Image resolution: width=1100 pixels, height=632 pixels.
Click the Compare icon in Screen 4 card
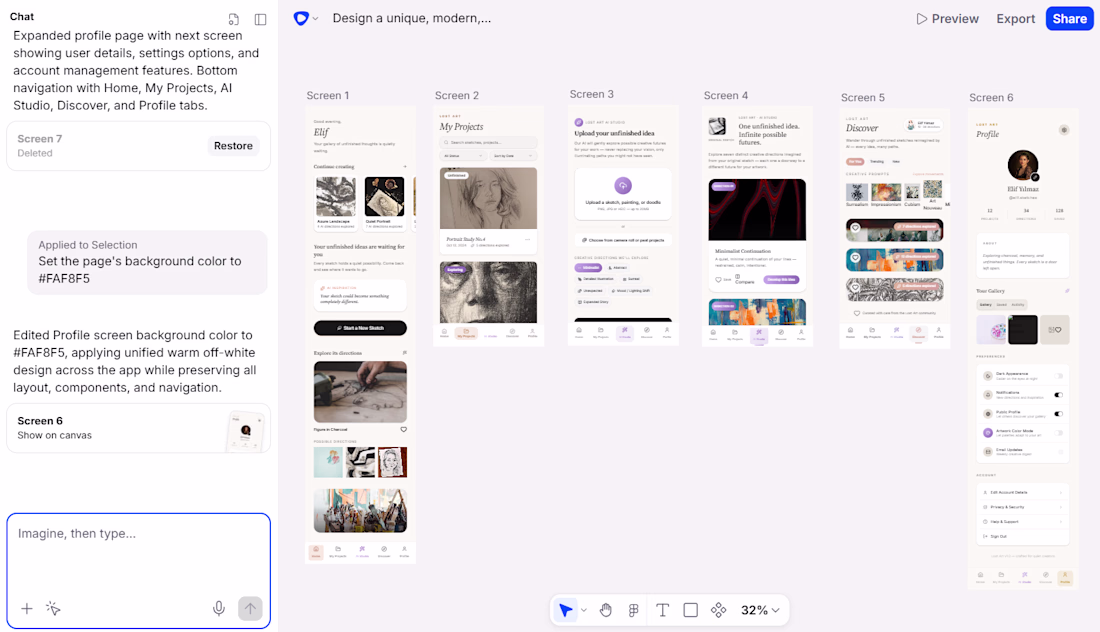[739, 276]
